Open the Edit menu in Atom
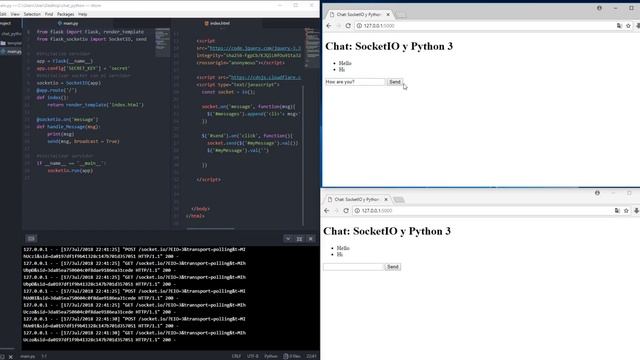The width and height of the screenshot is (640, 360). coord(3,14)
